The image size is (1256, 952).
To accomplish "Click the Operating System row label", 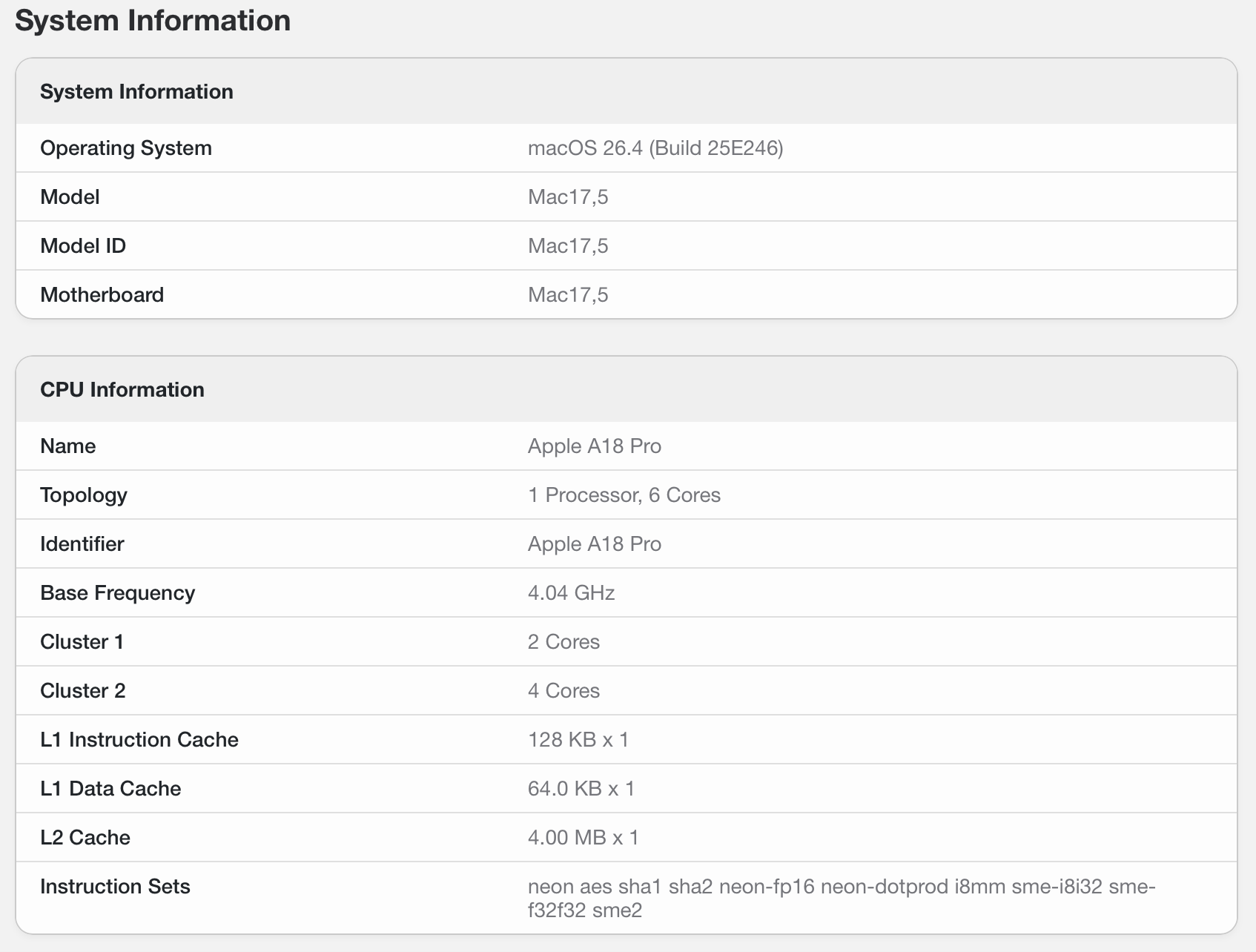I will 126,148.
